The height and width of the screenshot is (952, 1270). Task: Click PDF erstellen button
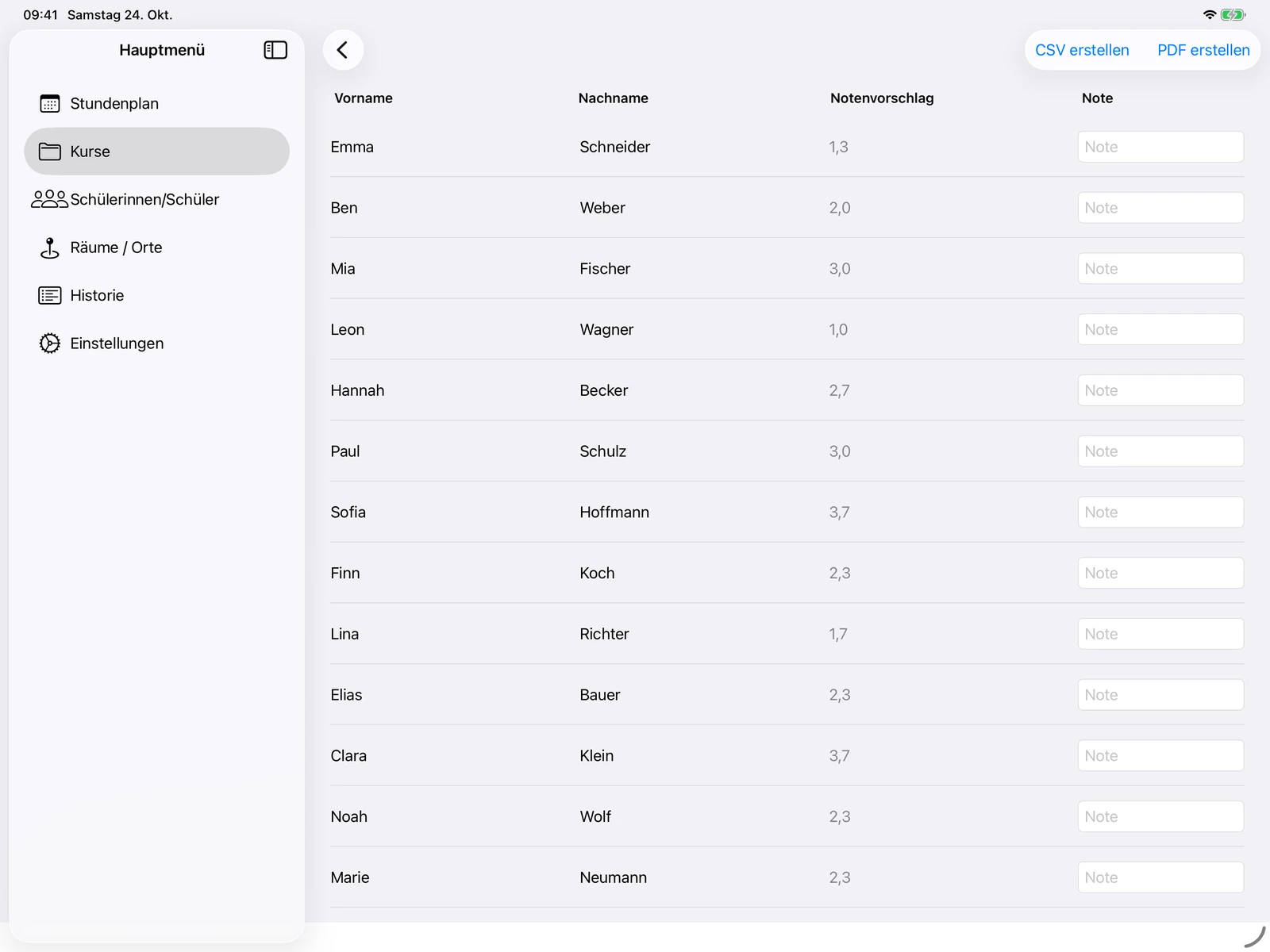pyautogui.click(x=1203, y=50)
